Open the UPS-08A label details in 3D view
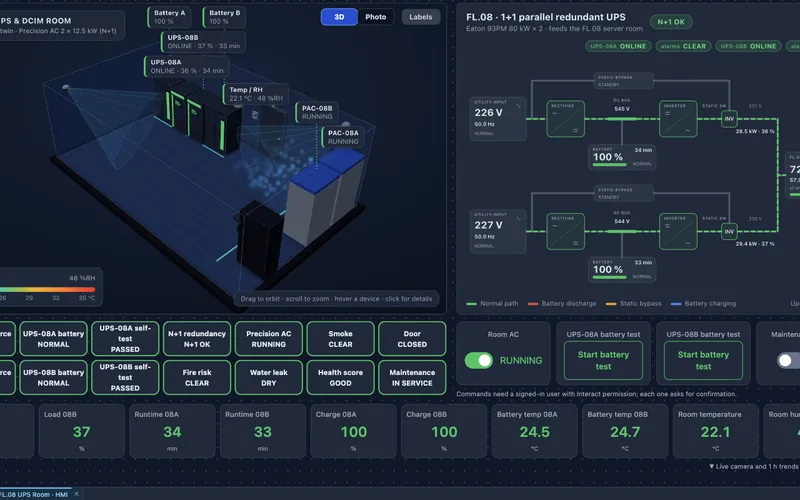800x500 pixels. pyautogui.click(x=186, y=66)
